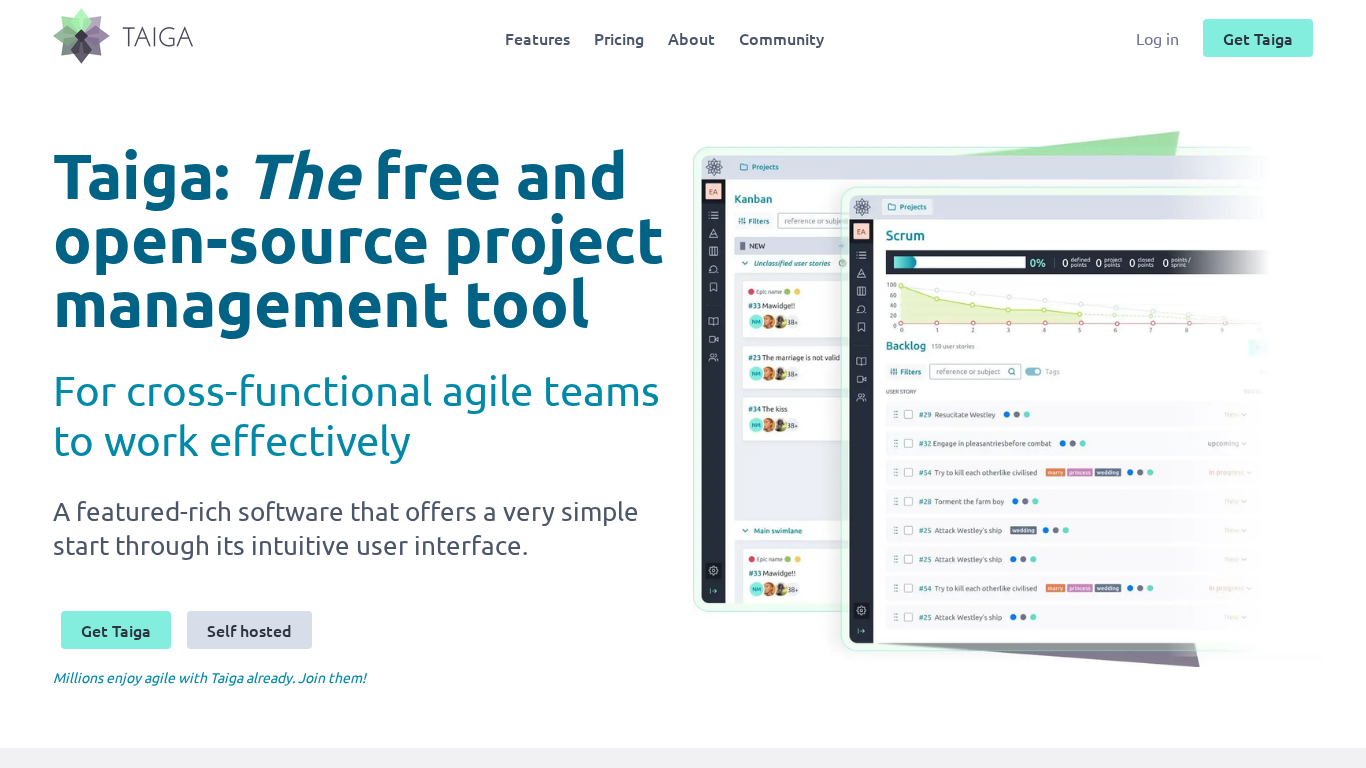Viewport: 1366px width, 768px height.
Task: Click the Epics icon in the sidebar
Action: pos(862,273)
